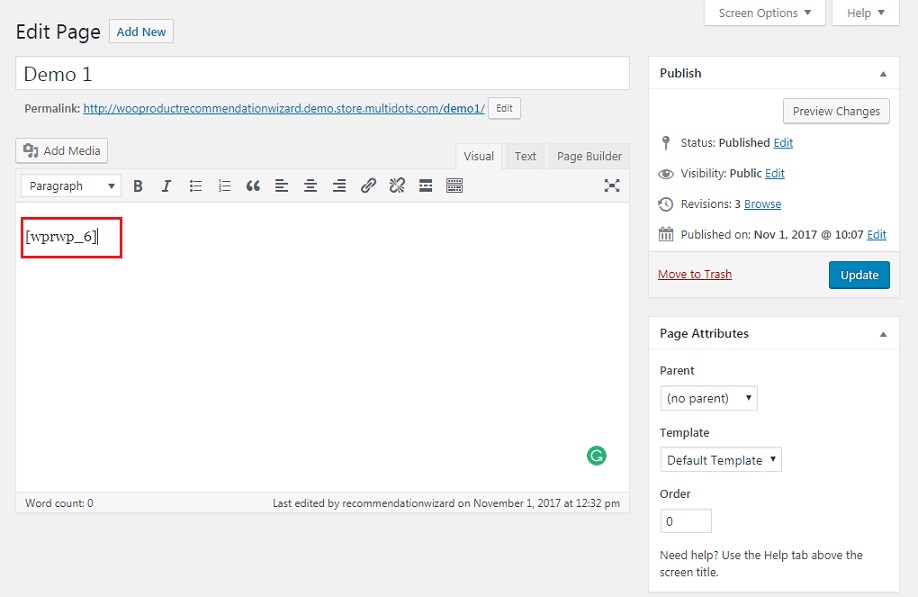Click the Revisions clock icon

point(666,204)
